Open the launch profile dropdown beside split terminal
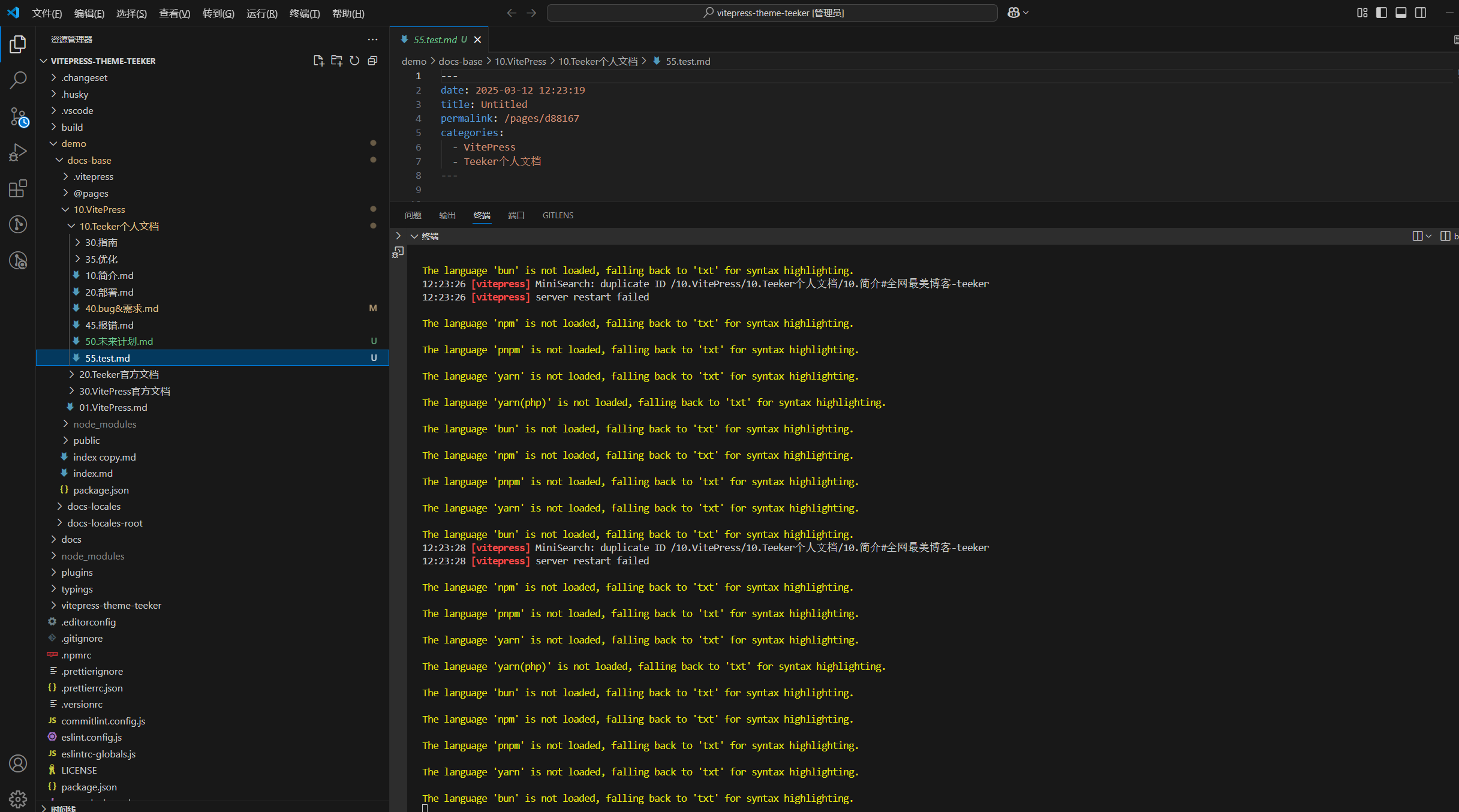The height and width of the screenshot is (812, 1459). point(1429,236)
